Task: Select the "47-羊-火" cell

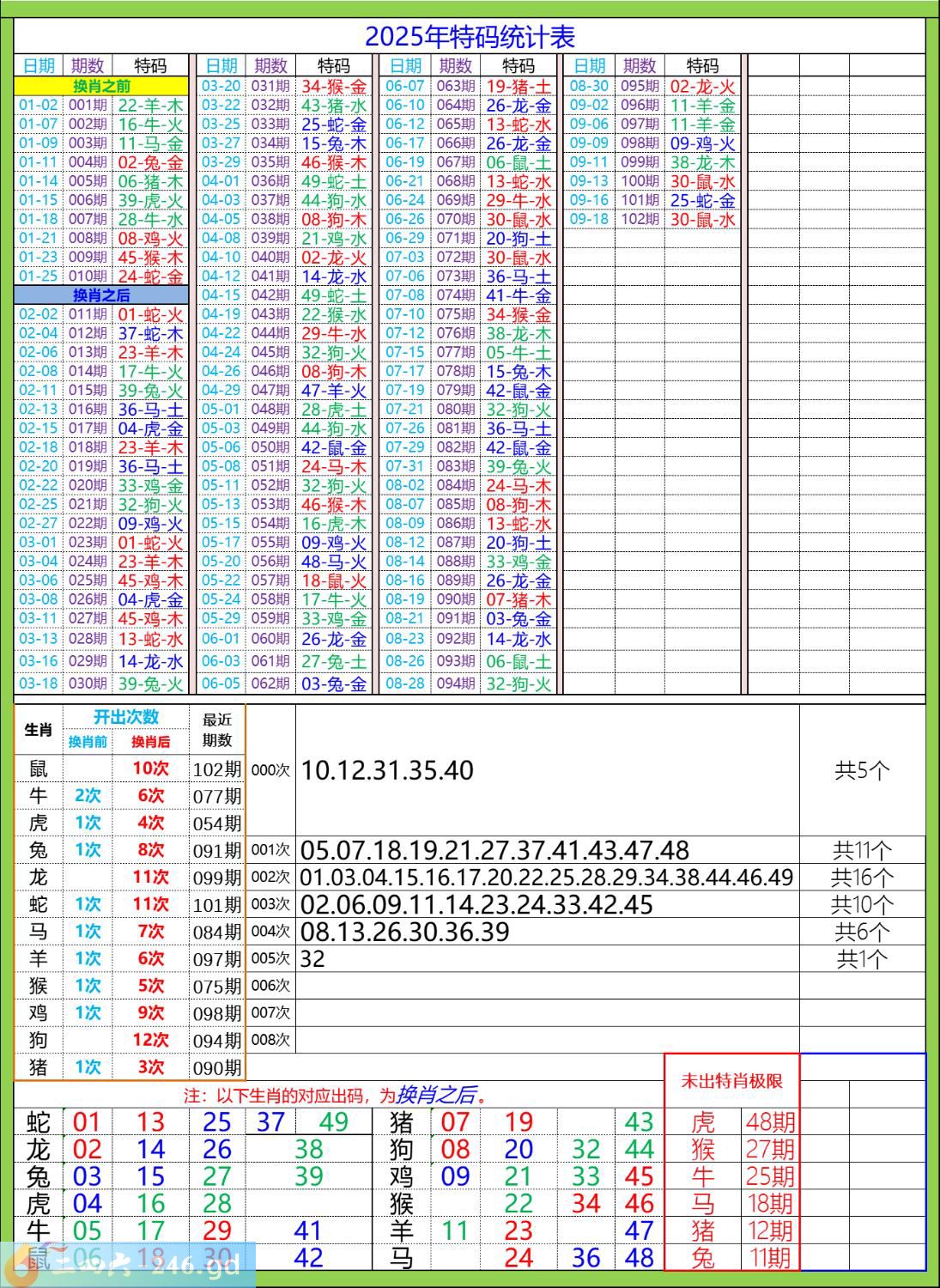Action: point(334,390)
